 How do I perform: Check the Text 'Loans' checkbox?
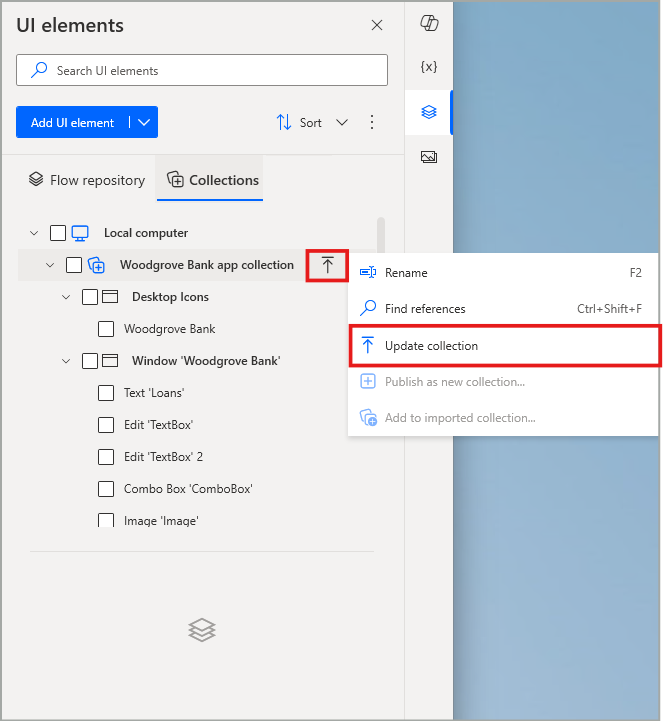106,393
